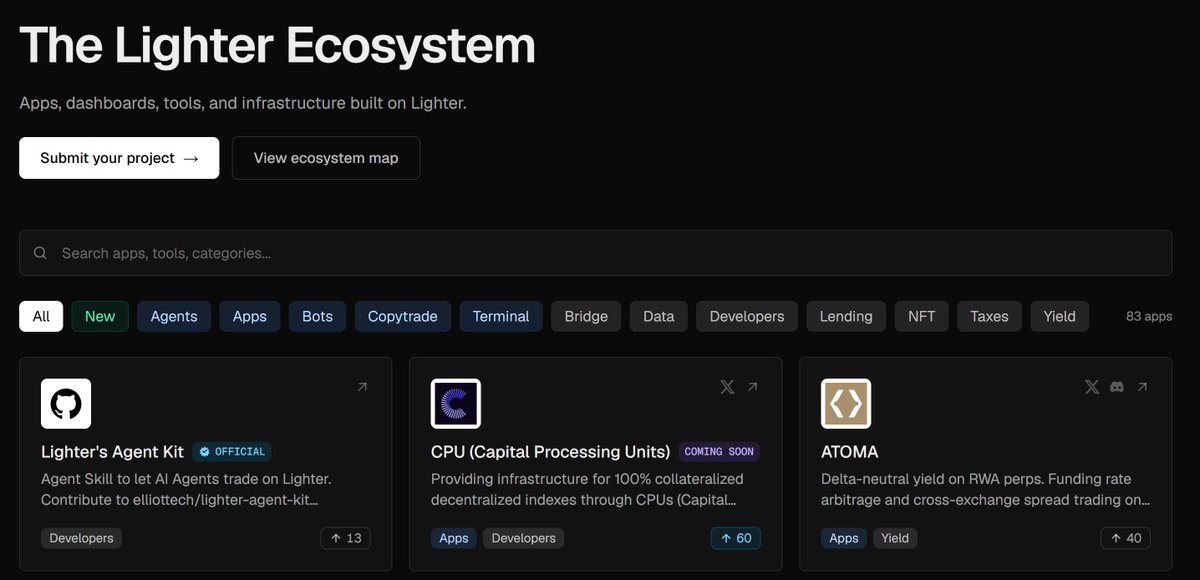Click The Lighter Ecosystem heading
Image resolution: width=1200 pixels, height=580 pixels.
pyautogui.click(x=277, y=45)
